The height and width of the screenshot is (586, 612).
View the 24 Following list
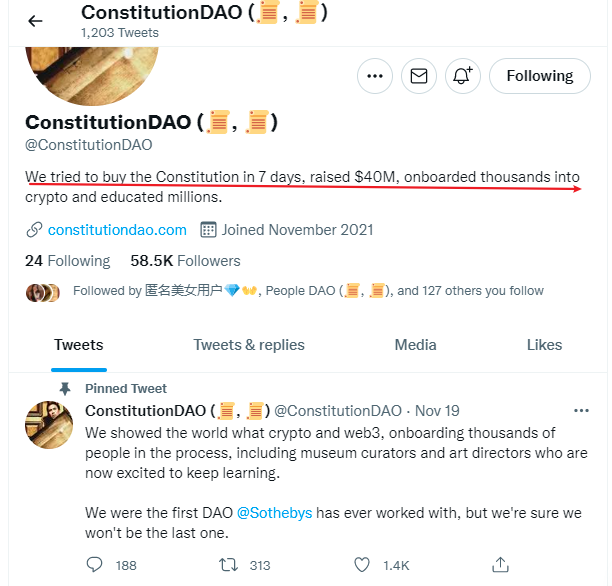click(67, 261)
